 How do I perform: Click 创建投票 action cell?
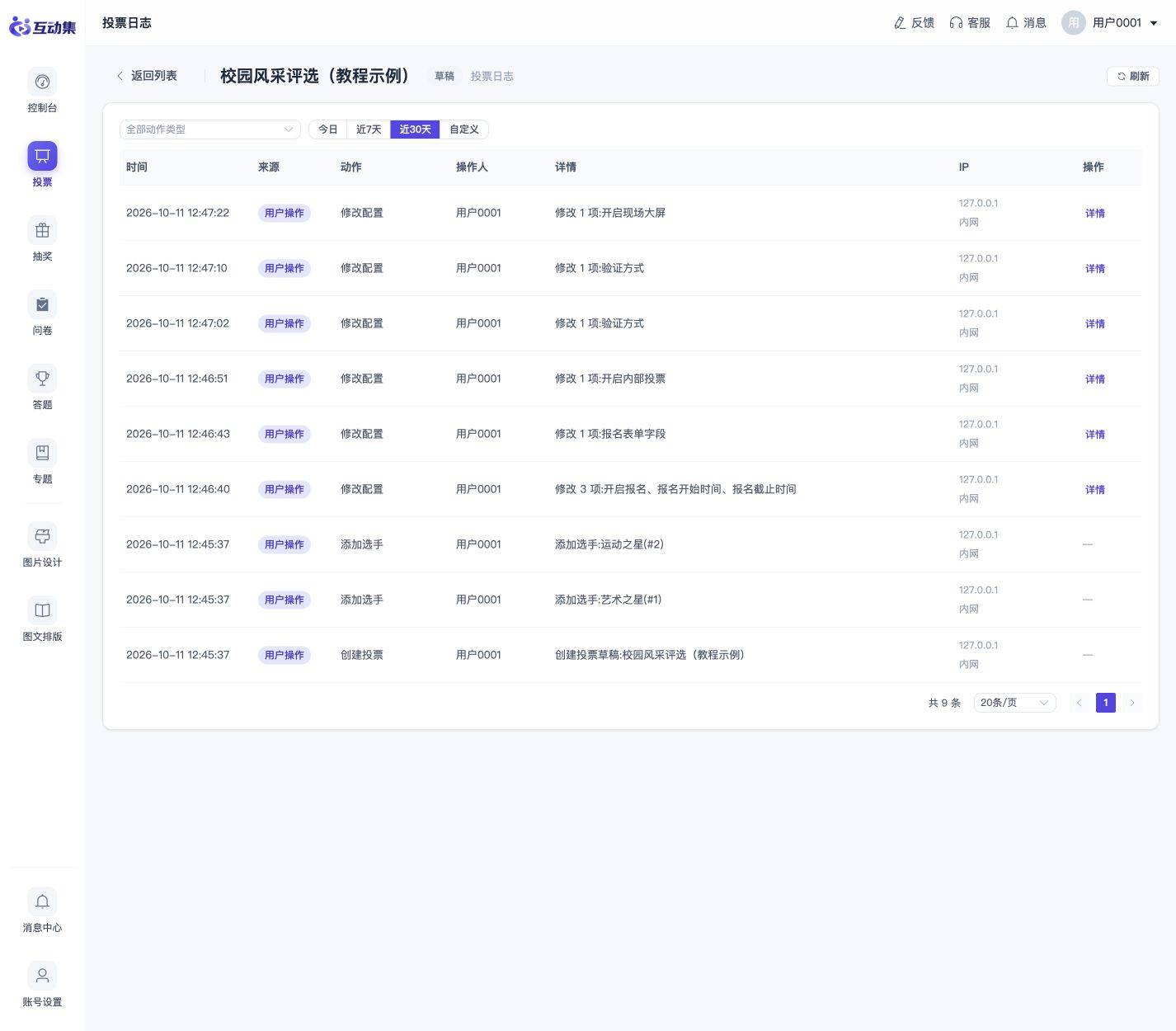pos(362,655)
